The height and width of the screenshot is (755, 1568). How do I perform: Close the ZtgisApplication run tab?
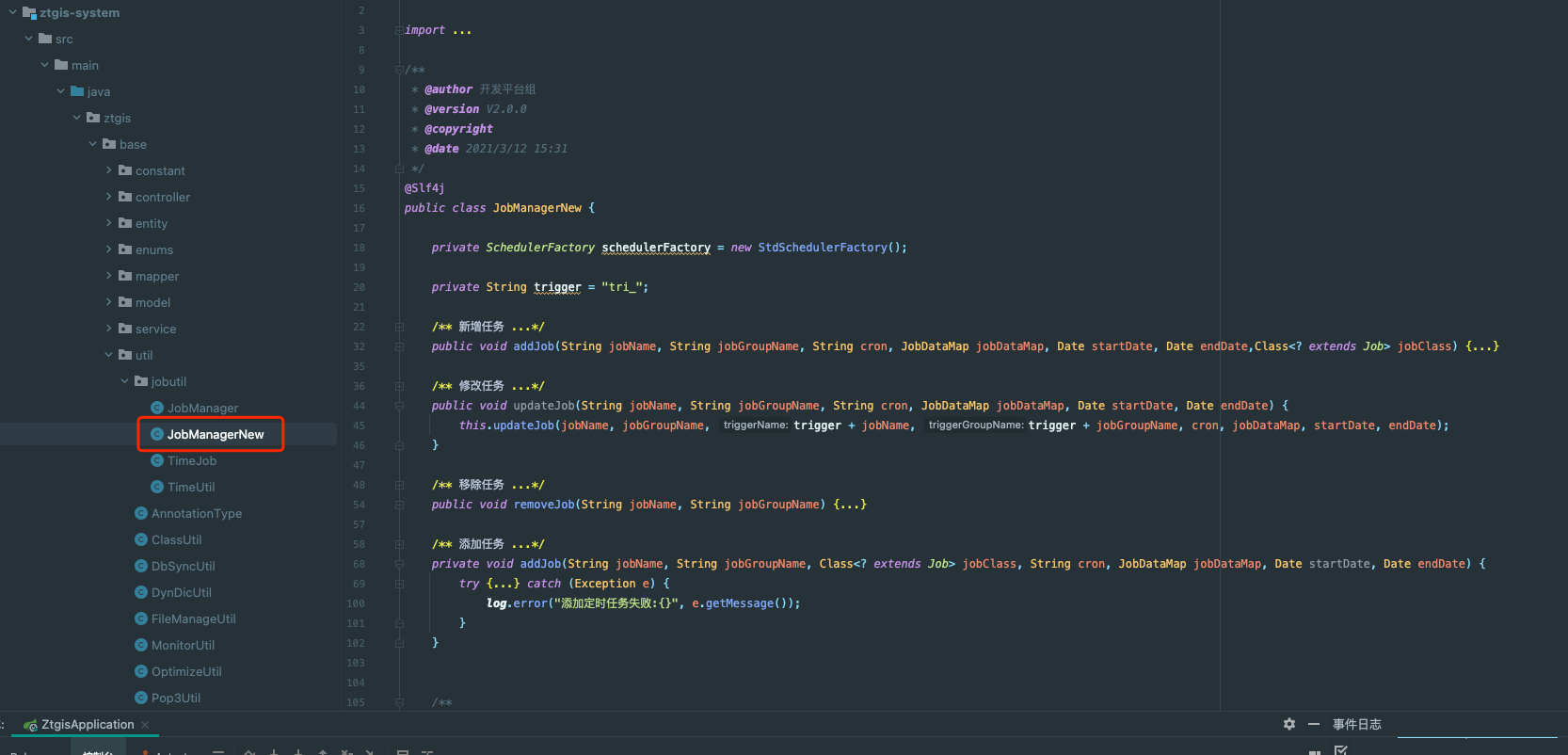tap(145, 725)
